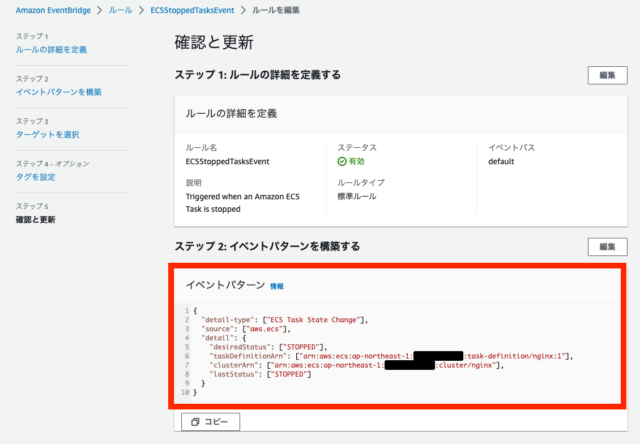Click the desiredStatus STOPPED code line

(x=268, y=347)
